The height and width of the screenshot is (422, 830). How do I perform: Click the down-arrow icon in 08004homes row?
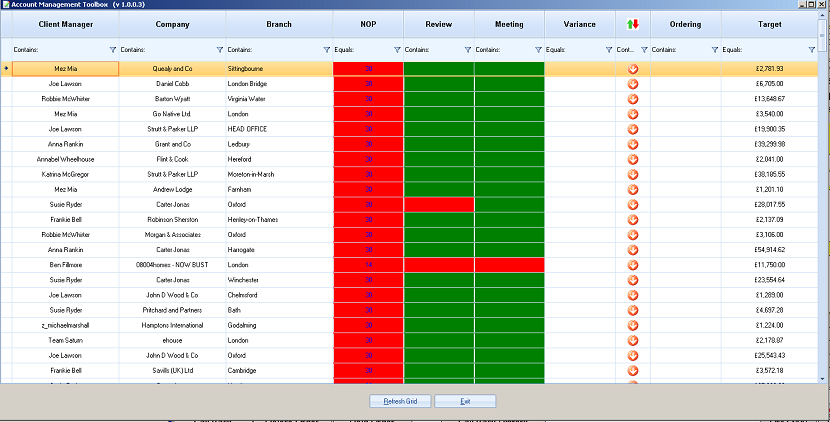(x=633, y=265)
